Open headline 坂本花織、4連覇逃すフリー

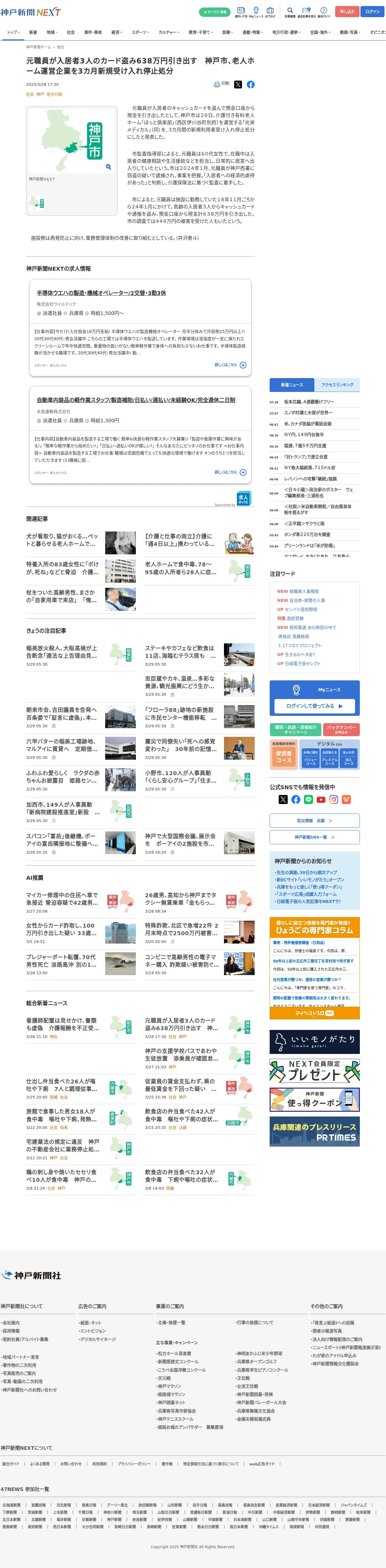309,402
